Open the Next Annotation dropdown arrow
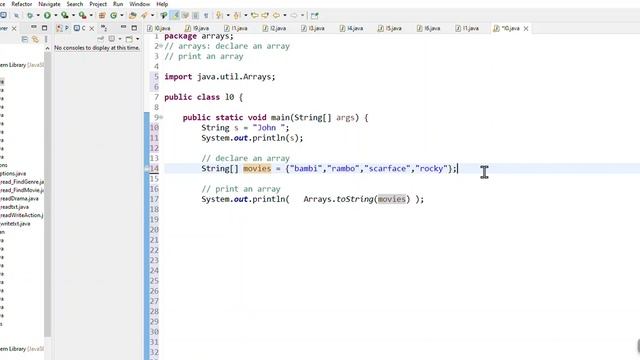Screen dimensions: 640x360 pyautogui.click(x=228, y=16)
